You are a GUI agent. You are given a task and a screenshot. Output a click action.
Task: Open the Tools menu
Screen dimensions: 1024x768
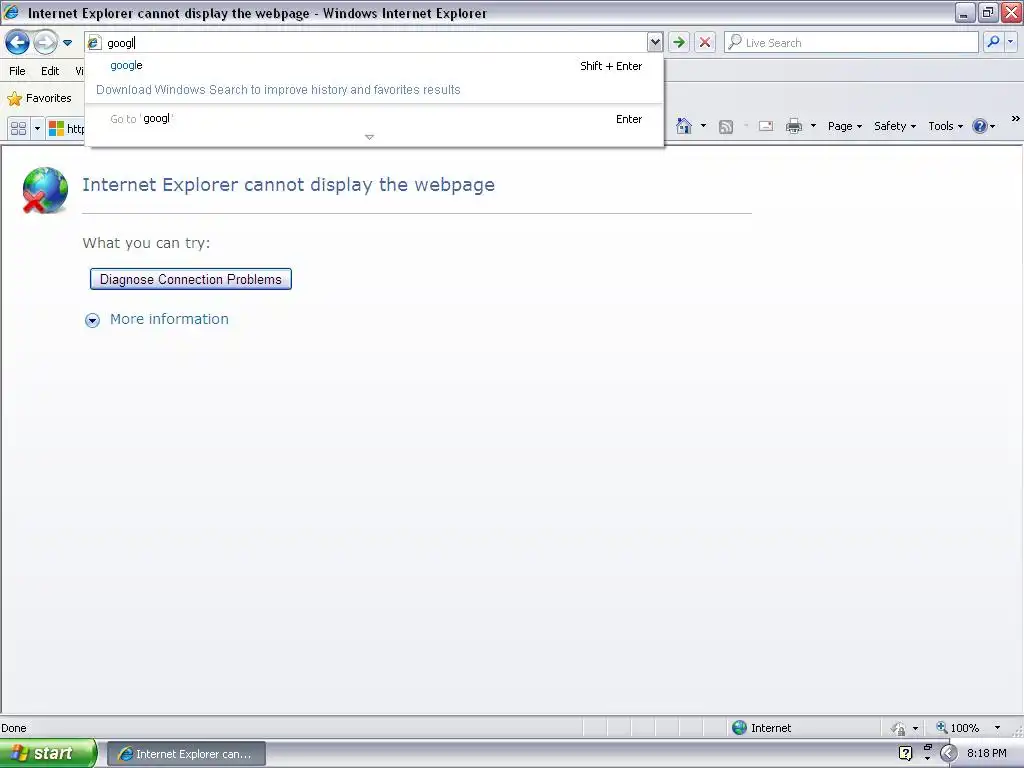pyautogui.click(x=946, y=126)
